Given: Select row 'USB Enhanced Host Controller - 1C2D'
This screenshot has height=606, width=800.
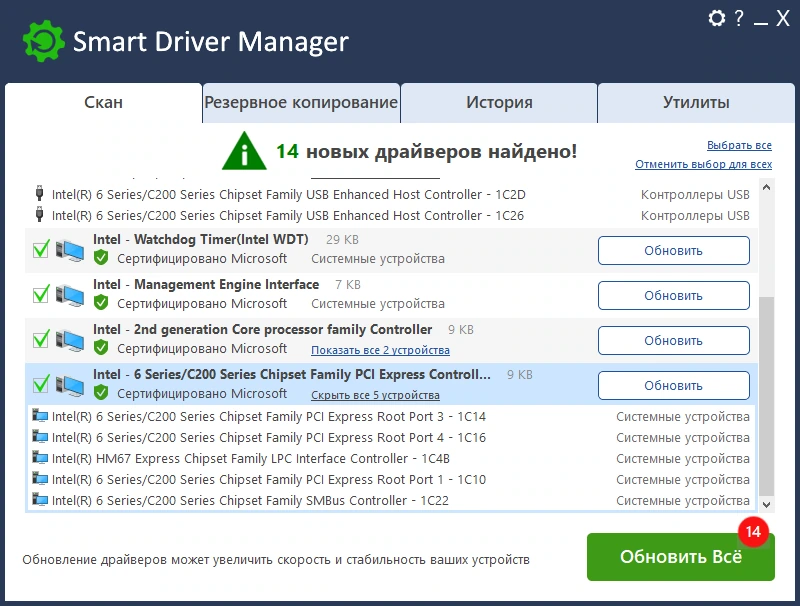Looking at the screenshot, I should (x=391, y=194).
